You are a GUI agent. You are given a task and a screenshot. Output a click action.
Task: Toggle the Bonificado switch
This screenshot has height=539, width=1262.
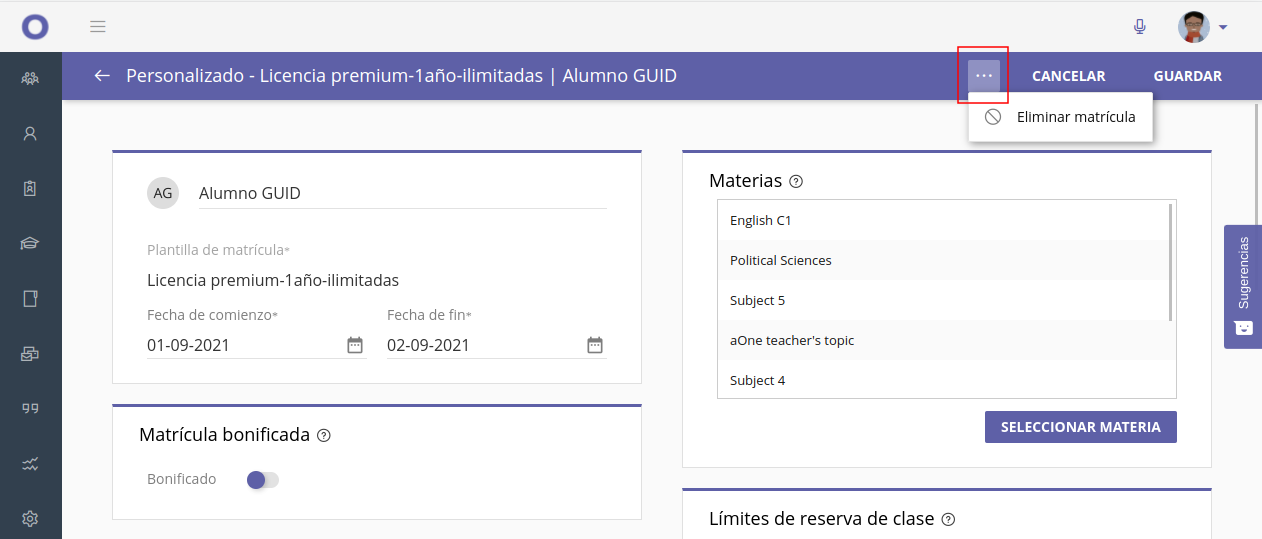click(263, 480)
